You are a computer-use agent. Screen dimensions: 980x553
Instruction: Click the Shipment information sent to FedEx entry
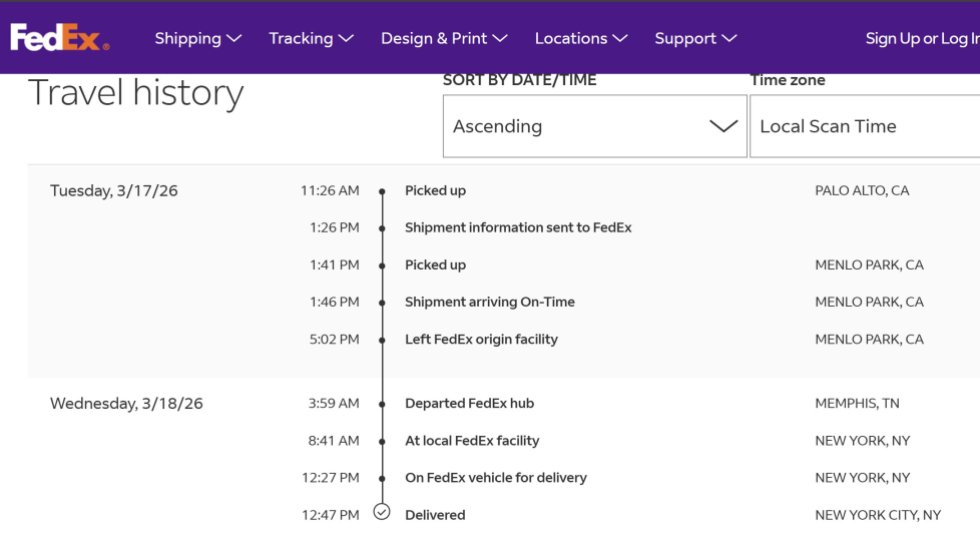click(x=518, y=228)
